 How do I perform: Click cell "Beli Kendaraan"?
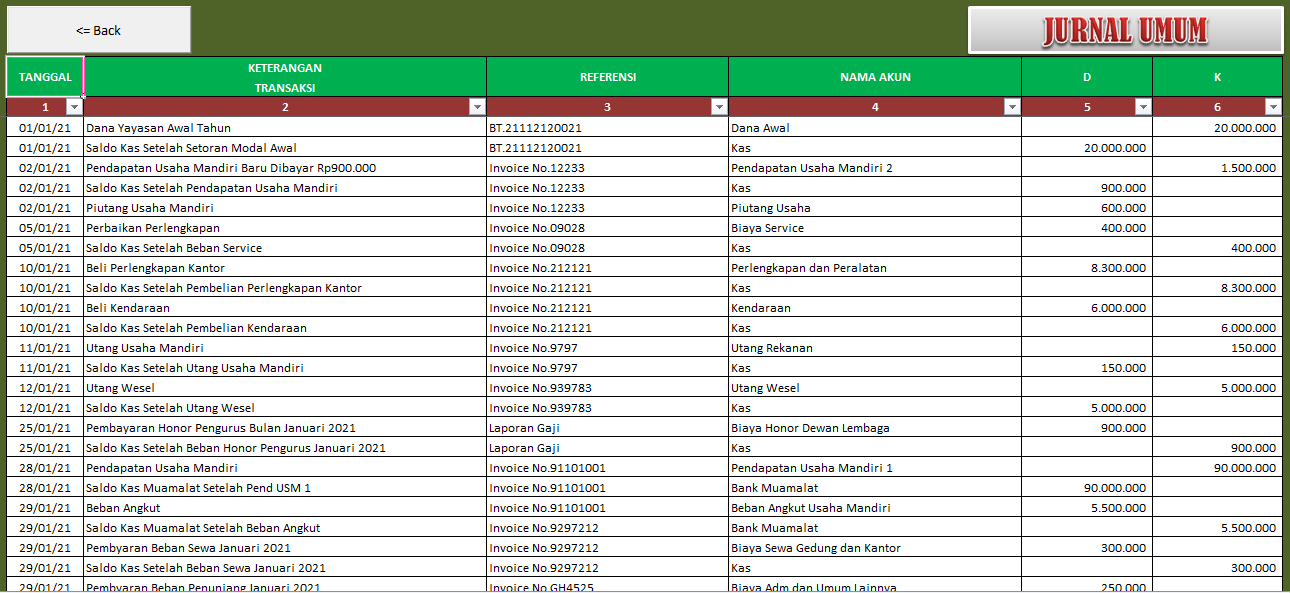[285, 308]
